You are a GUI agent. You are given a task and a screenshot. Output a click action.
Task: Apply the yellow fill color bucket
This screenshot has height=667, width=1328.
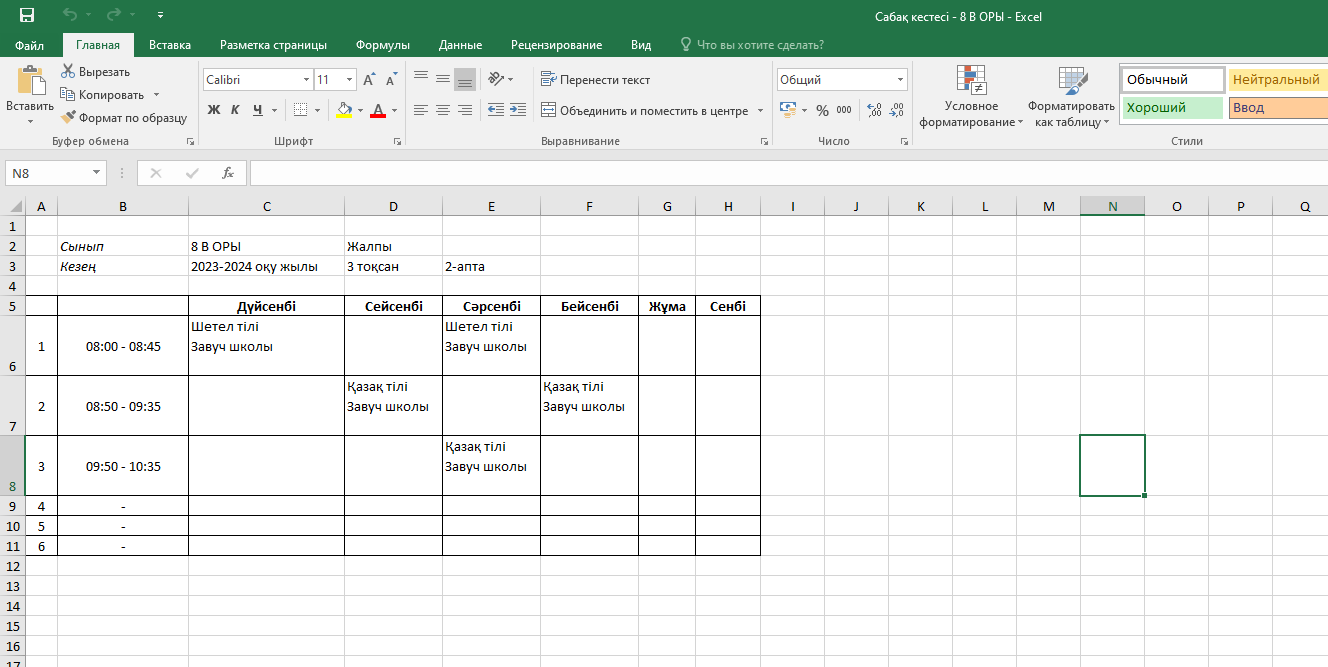(x=344, y=111)
